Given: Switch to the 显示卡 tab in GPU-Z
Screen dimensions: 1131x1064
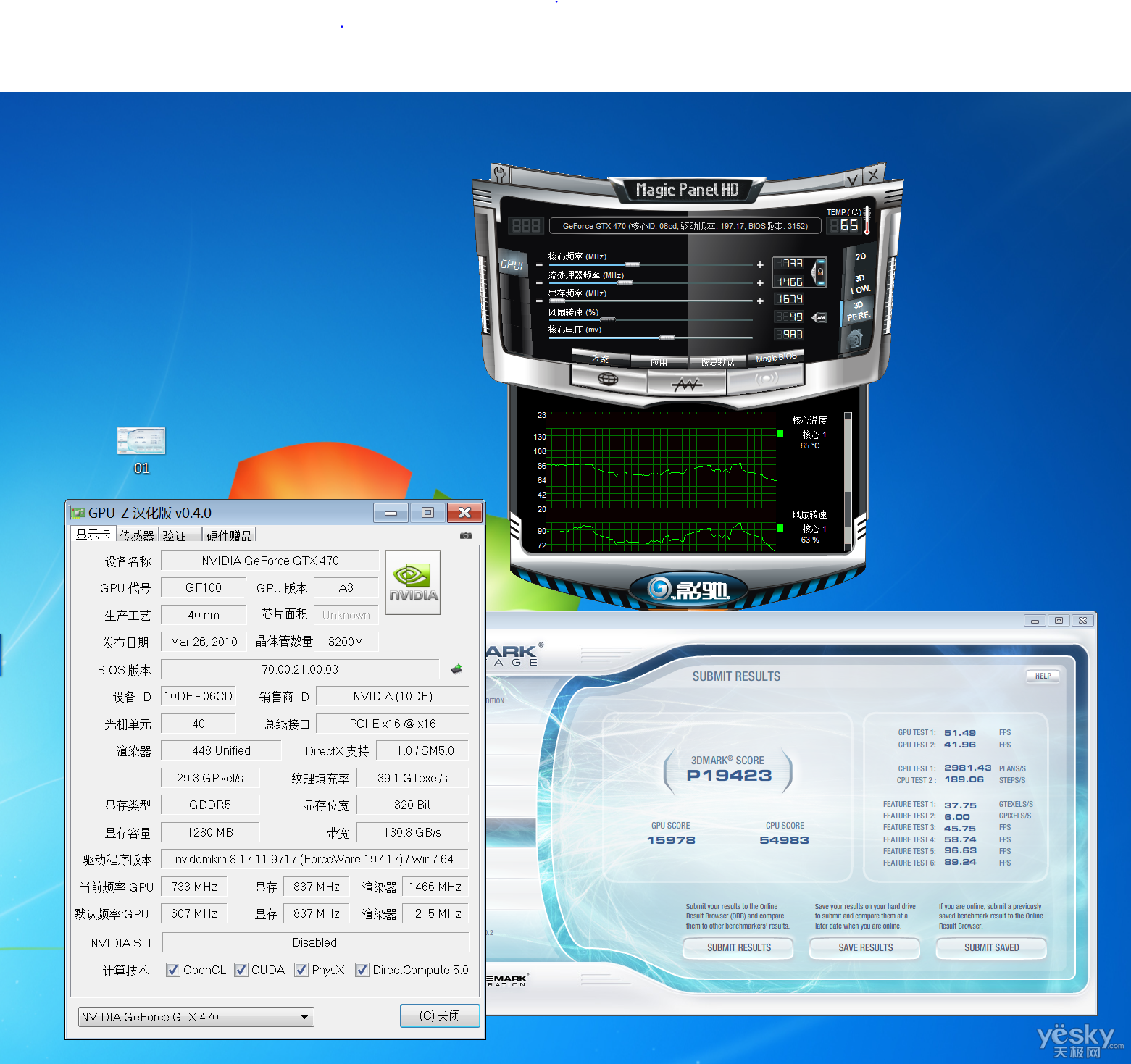Looking at the screenshot, I should [x=93, y=535].
